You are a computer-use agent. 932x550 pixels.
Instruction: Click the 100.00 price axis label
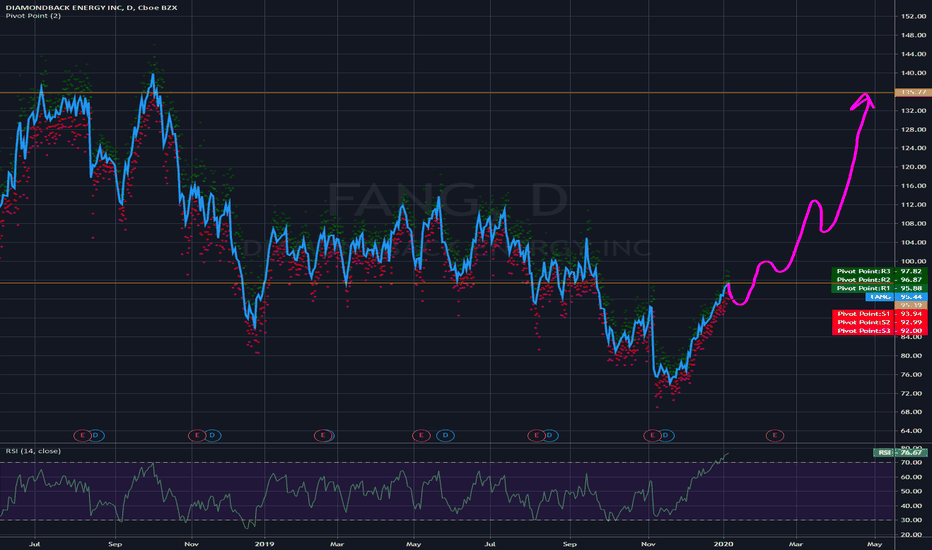[914, 262]
